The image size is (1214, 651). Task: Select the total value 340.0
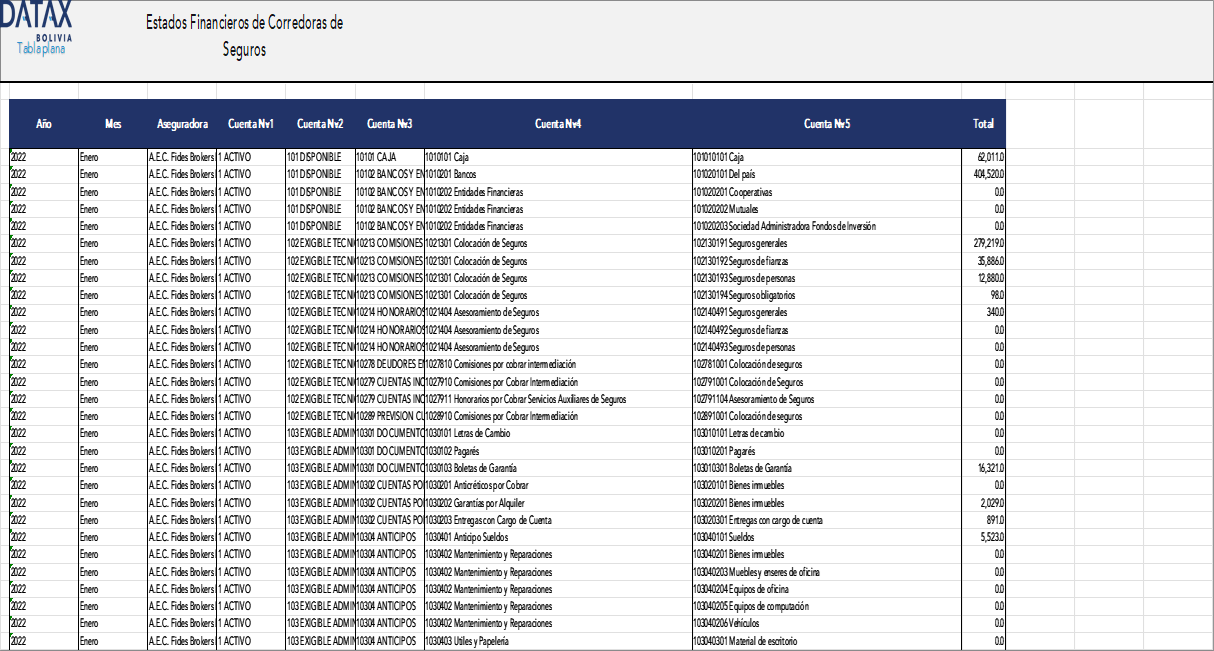pyautogui.click(x=984, y=312)
